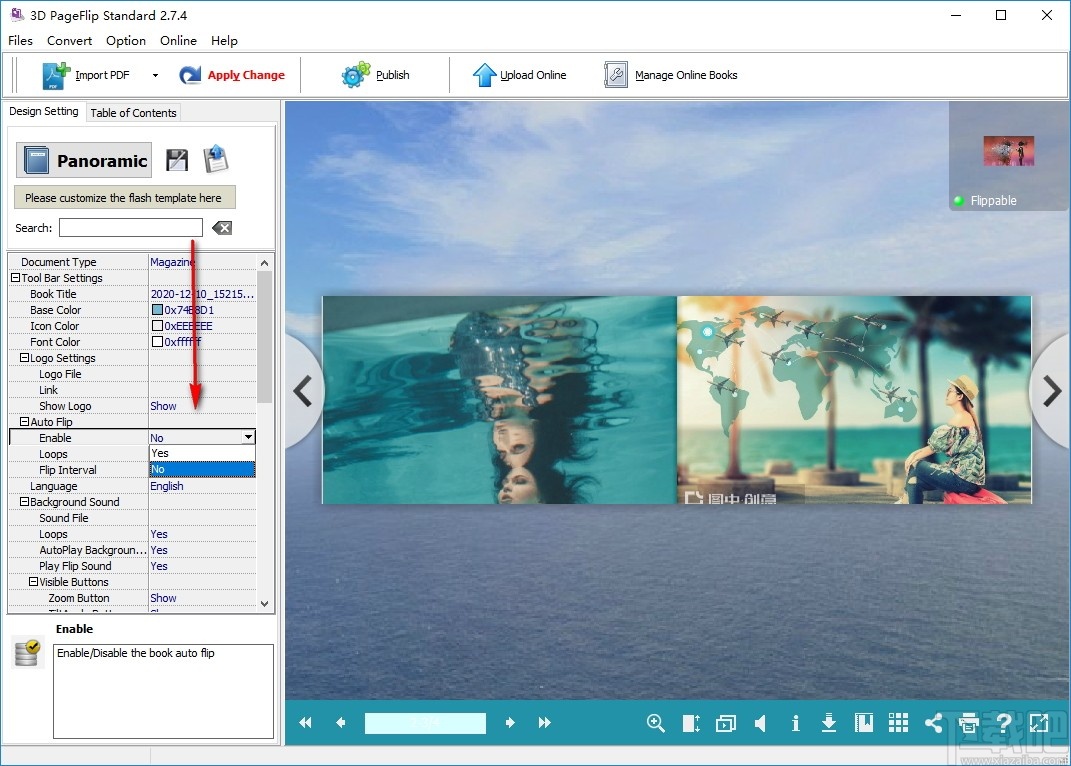Click the Enable dropdown arrow

click(249, 437)
